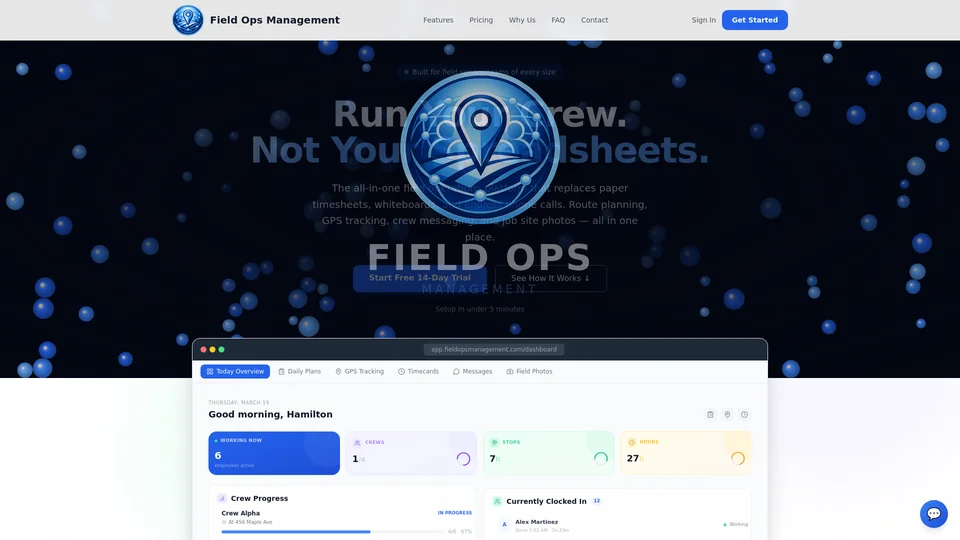Click the Alex Martinez name

(536, 522)
